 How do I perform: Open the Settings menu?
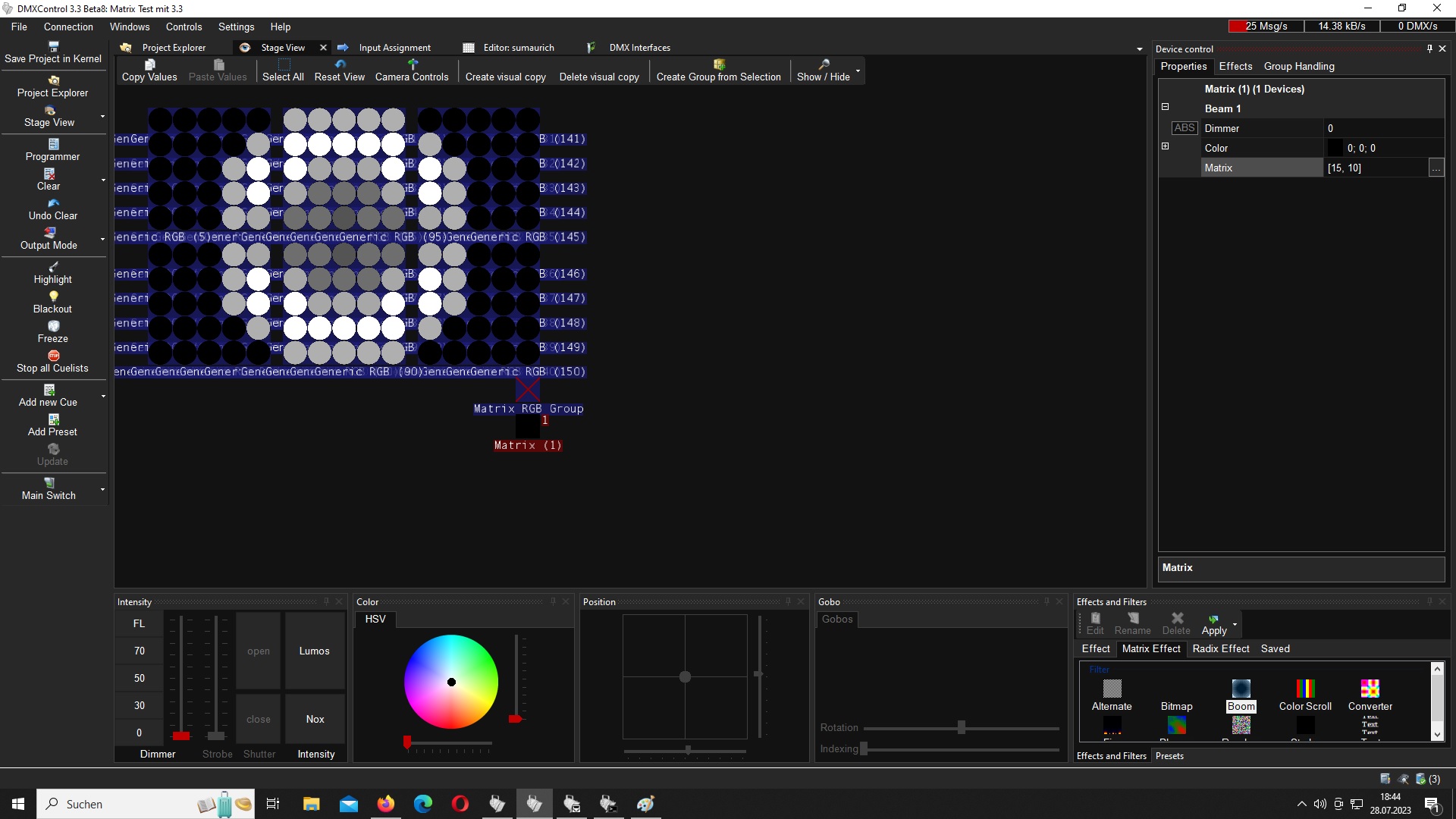[x=236, y=27]
